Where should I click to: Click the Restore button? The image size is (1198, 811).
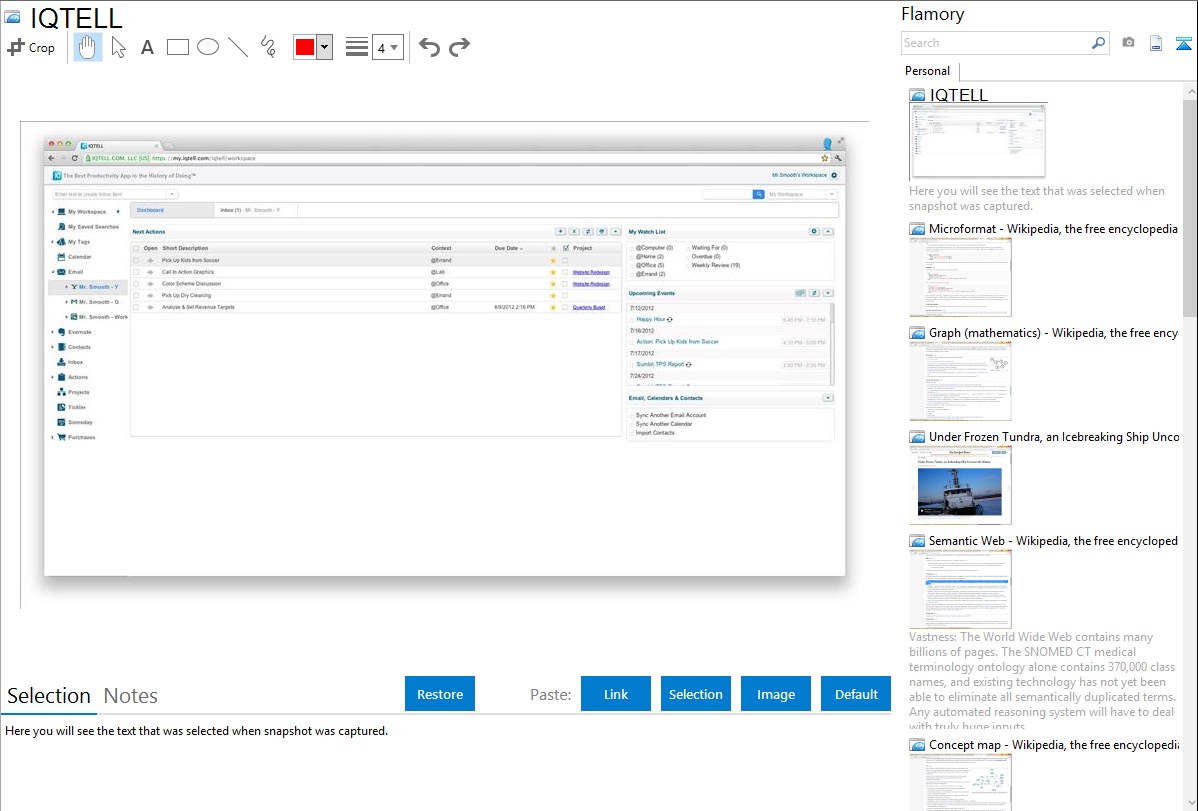pyautogui.click(x=440, y=694)
